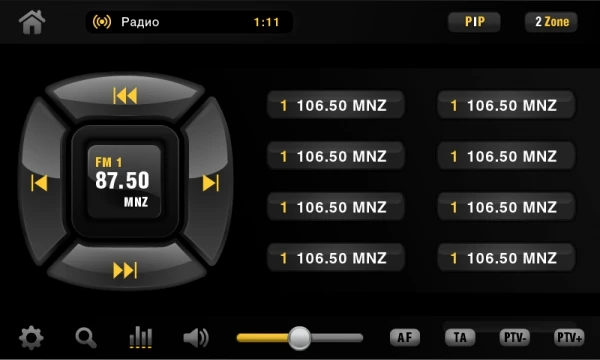
Task: Open the equalizer bars icon
Action: pyautogui.click(x=140, y=337)
